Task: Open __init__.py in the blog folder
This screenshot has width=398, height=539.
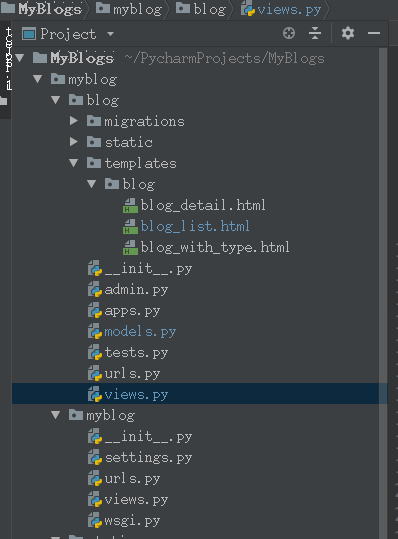Action: pos(148,268)
